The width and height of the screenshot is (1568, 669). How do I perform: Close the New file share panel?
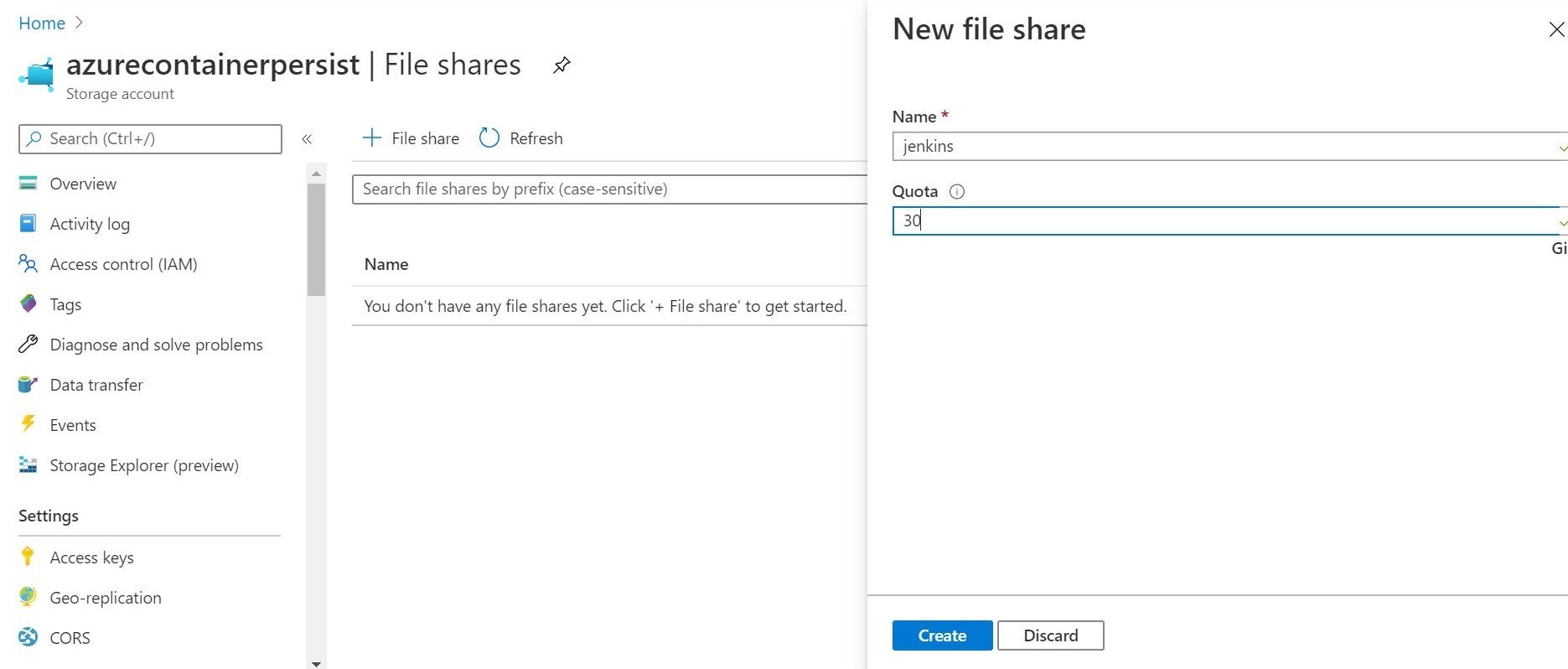pyautogui.click(x=1556, y=29)
